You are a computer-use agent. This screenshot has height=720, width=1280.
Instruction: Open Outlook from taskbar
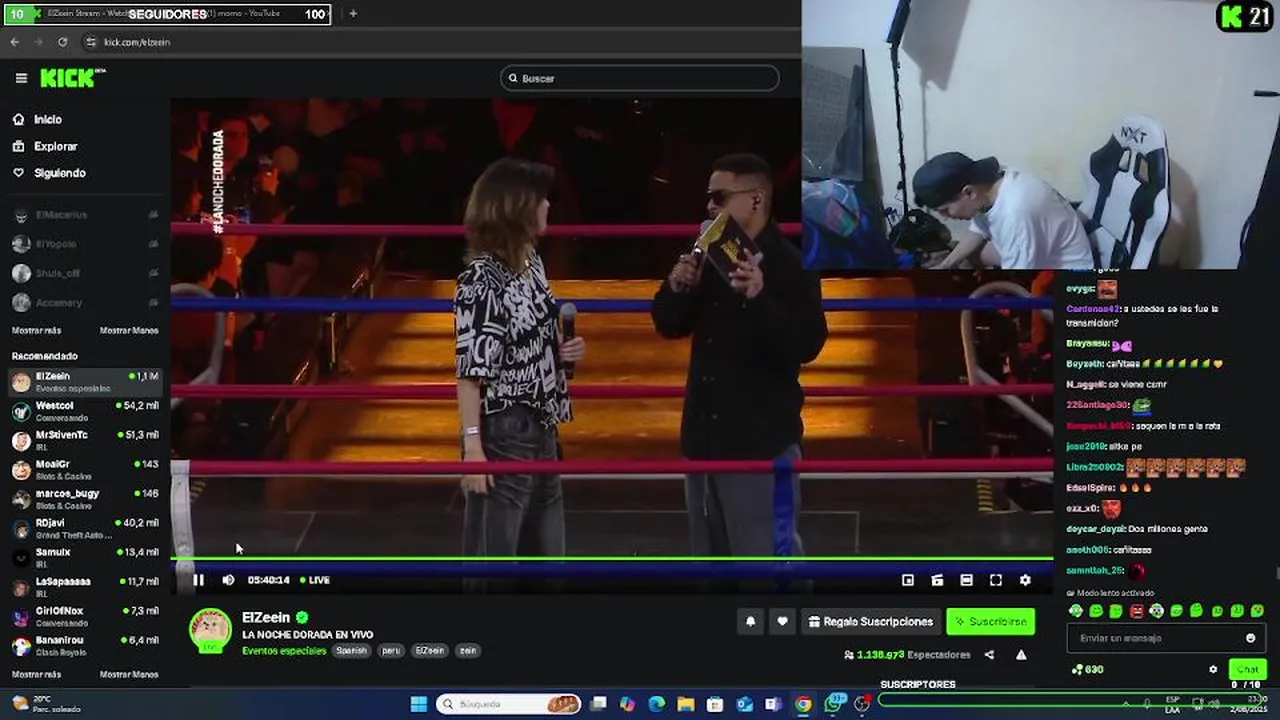pos(744,704)
